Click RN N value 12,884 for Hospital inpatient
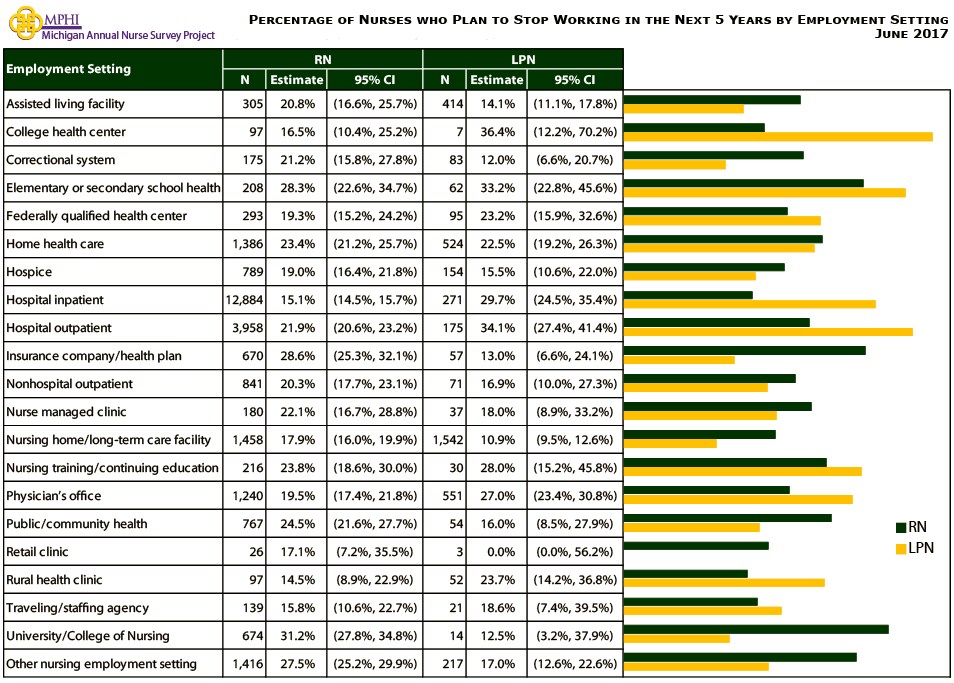Image resolution: width=954 pixels, height=683 pixels. coord(245,300)
